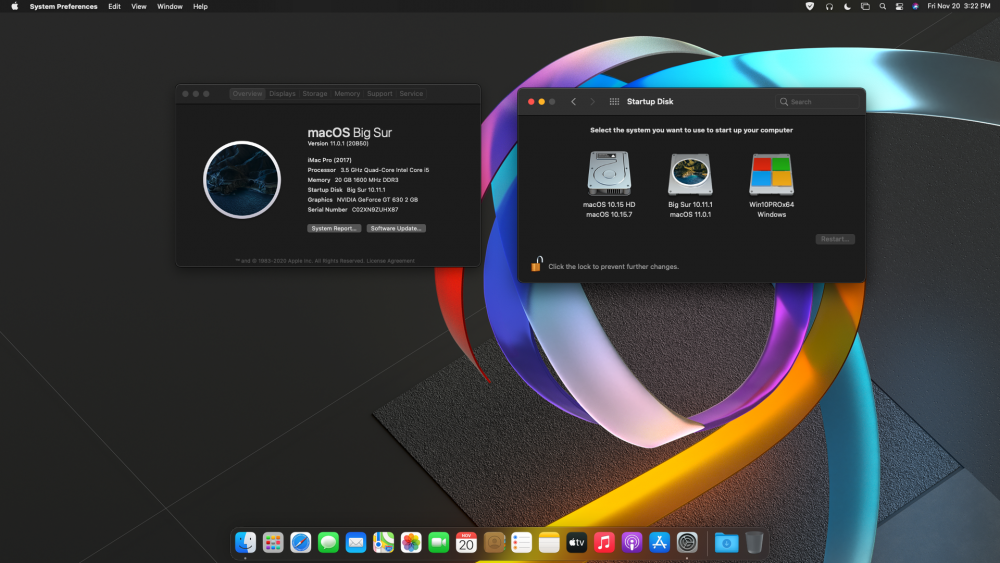Open the License Agreement link

[x=390, y=261]
